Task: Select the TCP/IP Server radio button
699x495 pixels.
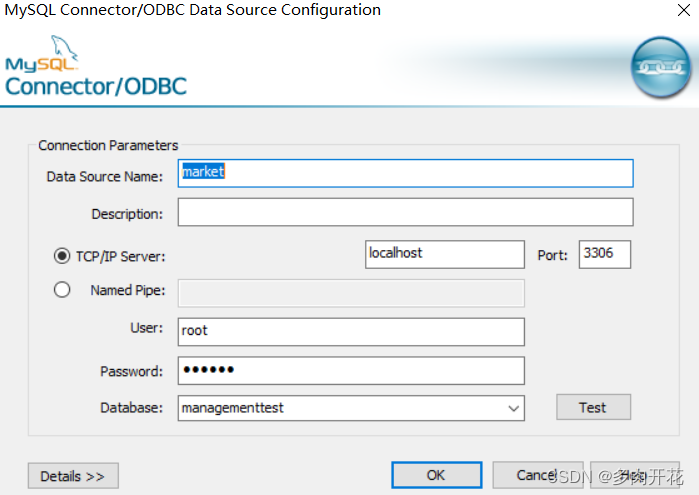Action: [62, 256]
